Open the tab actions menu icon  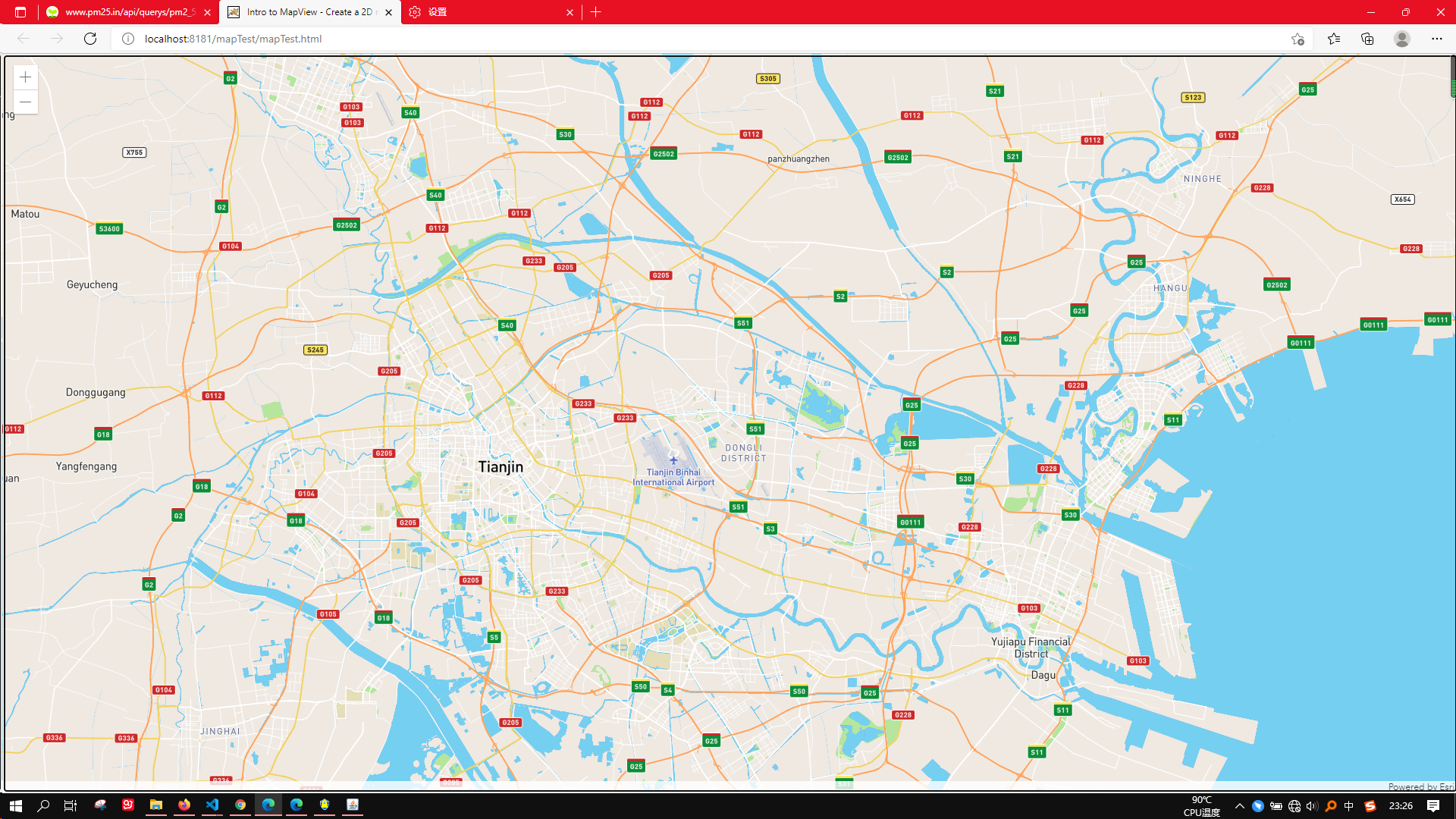(x=20, y=12)
